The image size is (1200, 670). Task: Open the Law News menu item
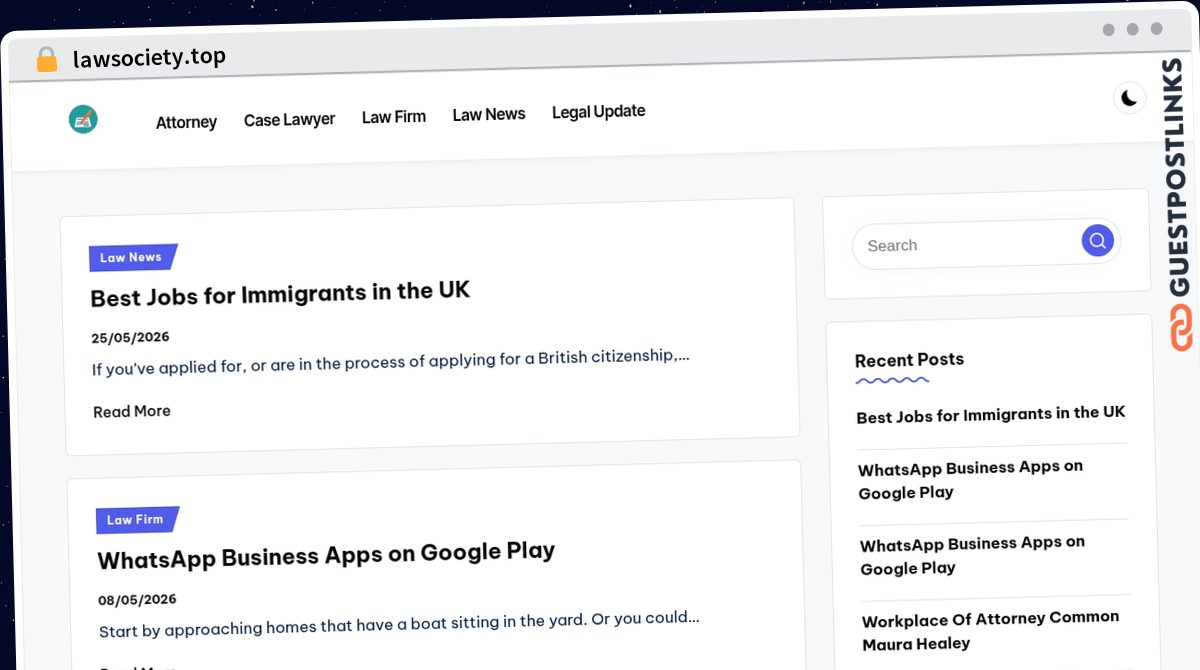[x=488, y=114]
